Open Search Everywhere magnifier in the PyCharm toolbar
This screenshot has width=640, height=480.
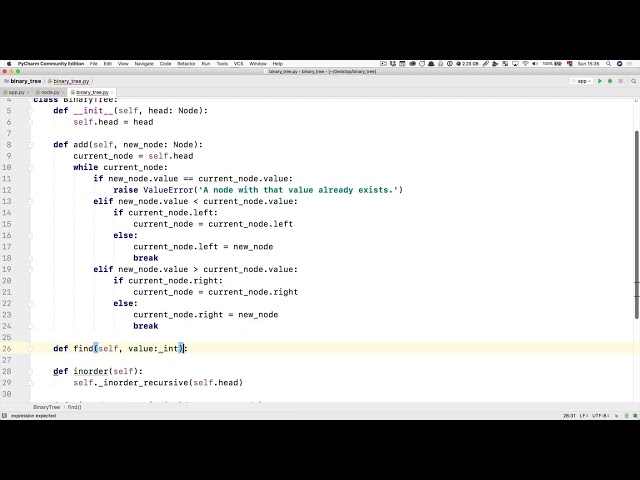(x=633, y=81)
